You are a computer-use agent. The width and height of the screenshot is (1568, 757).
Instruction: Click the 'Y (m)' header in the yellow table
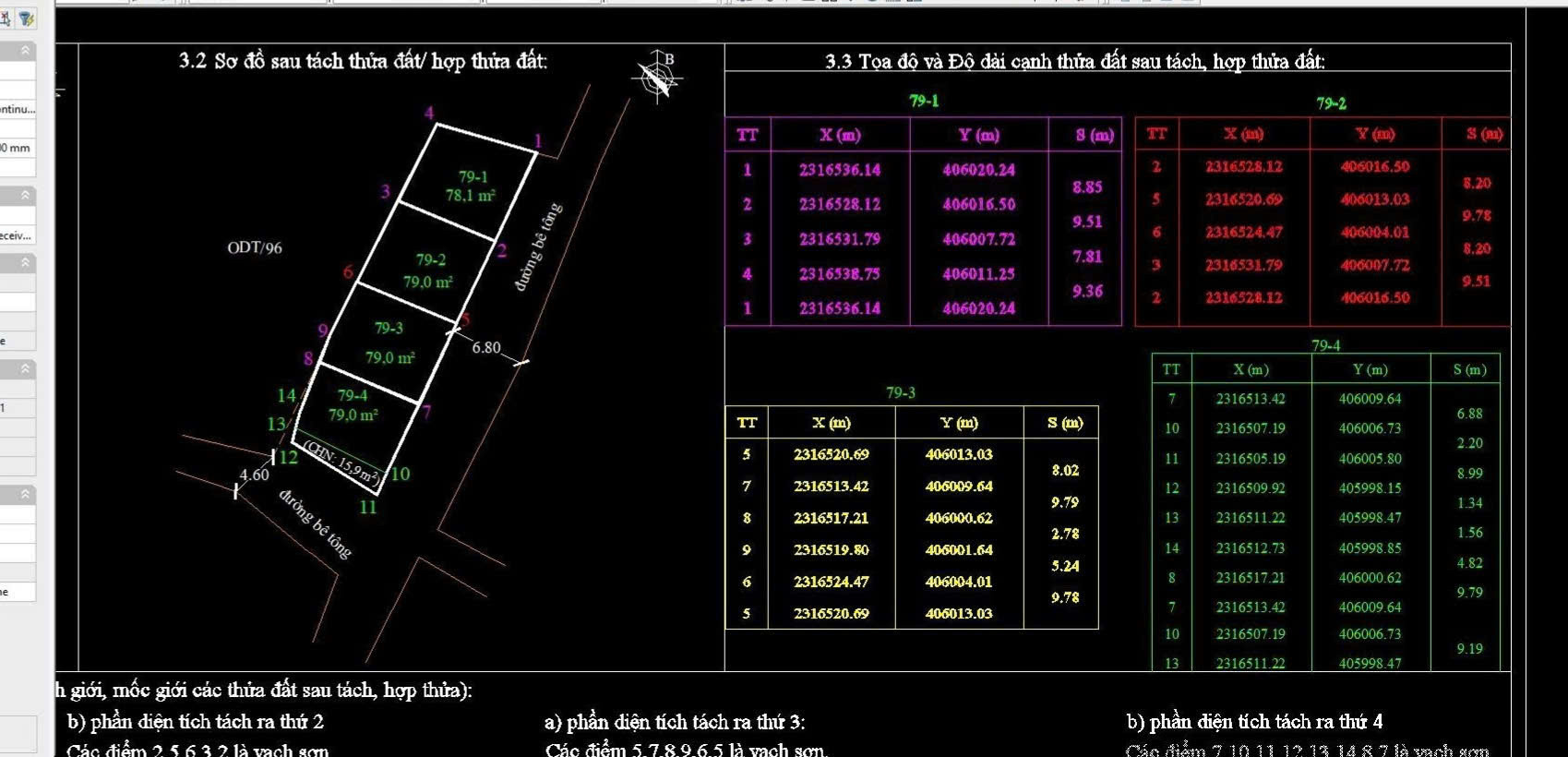(959, 422)
